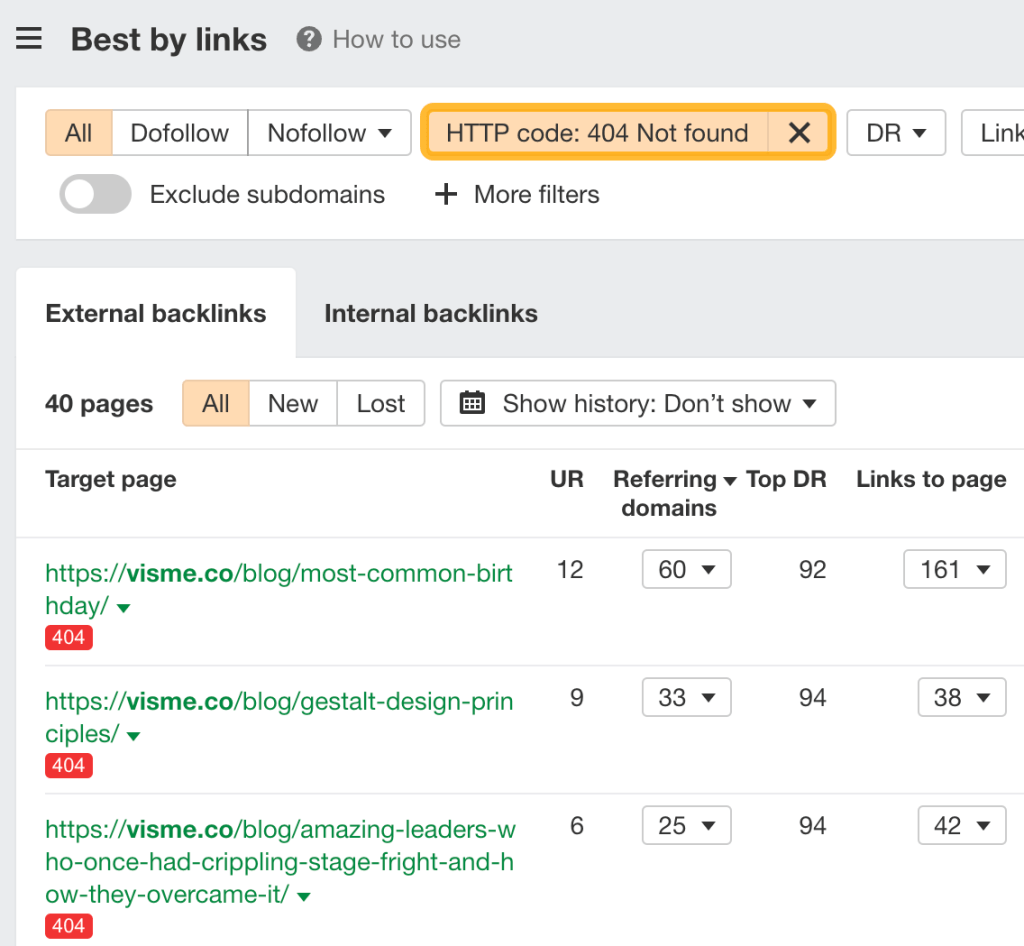Image resolution: width=1024 pixels, height=946 pixels.
Task: Open the DR filter dropdown
Action: tap(895, 132)
